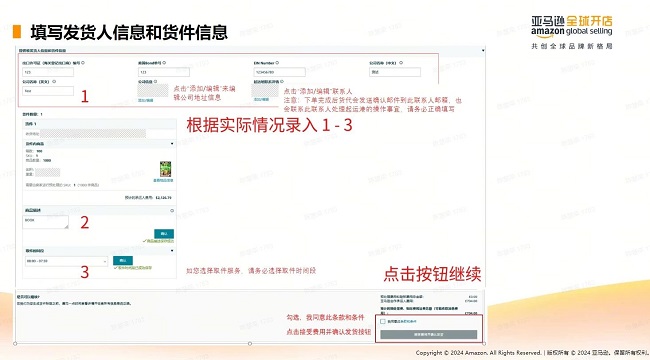
Task: Open the pickup time slot dropdown
Action: tap(66, 261)
